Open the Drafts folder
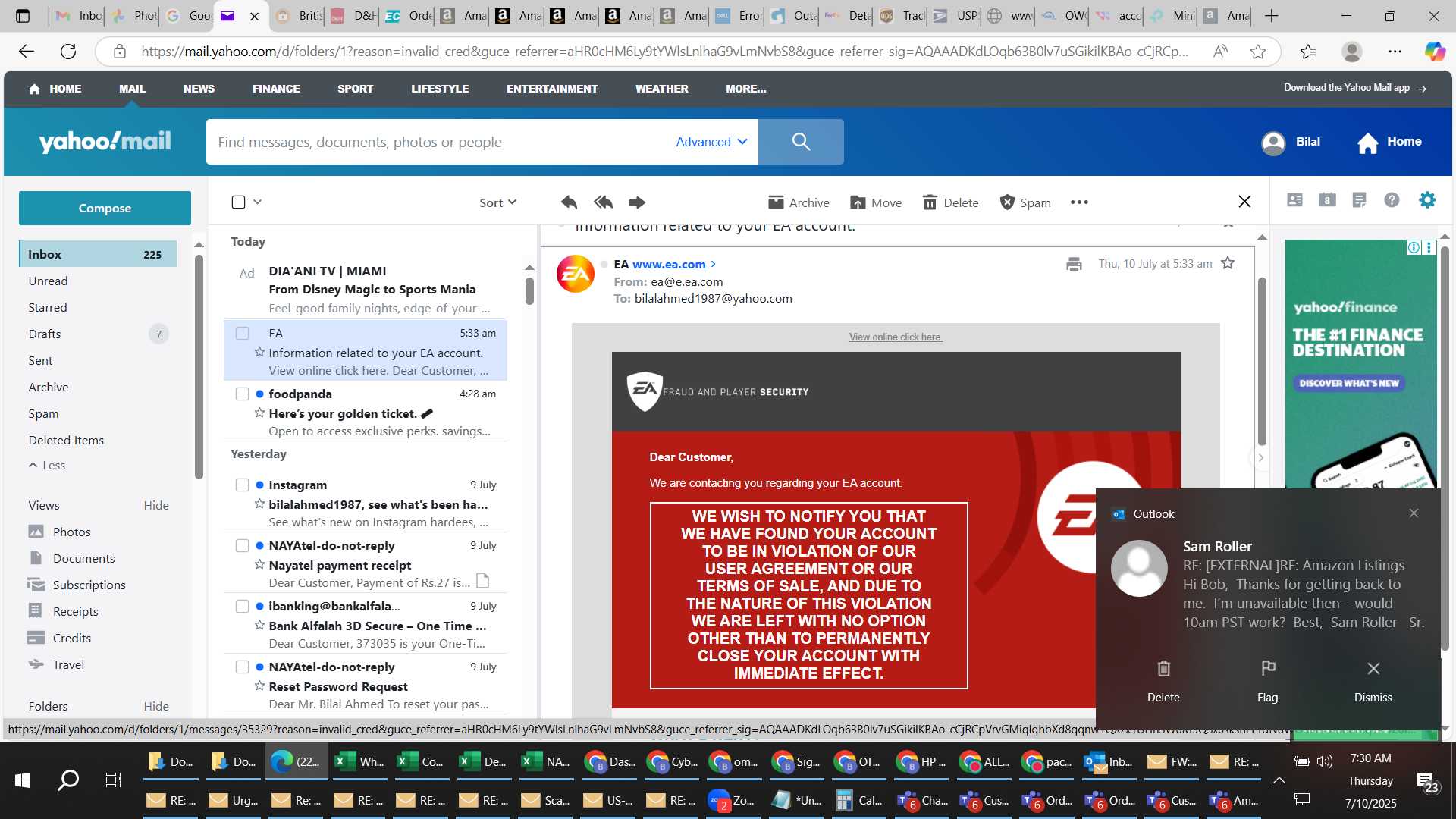 [x=97, y=334]
